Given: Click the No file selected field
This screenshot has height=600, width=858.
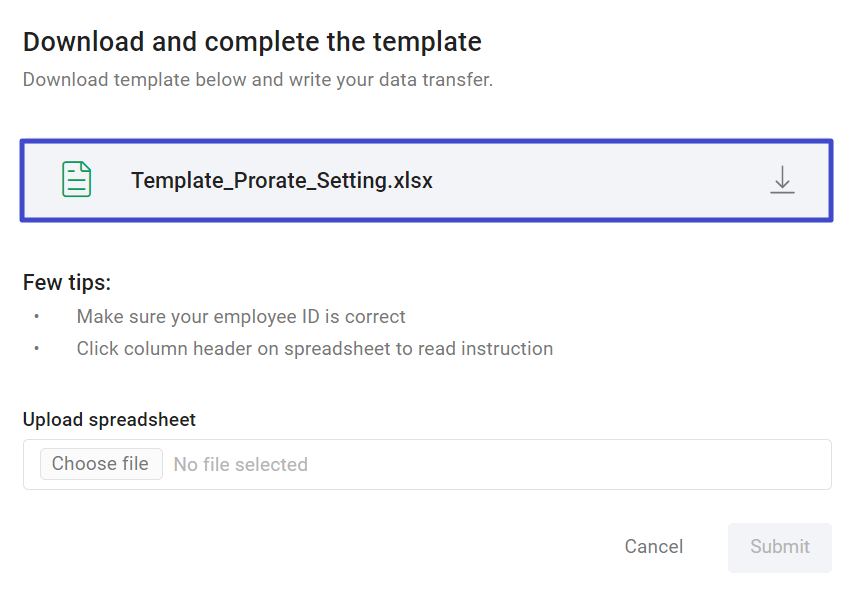Looking at the screenshot, I should point(240,463).
